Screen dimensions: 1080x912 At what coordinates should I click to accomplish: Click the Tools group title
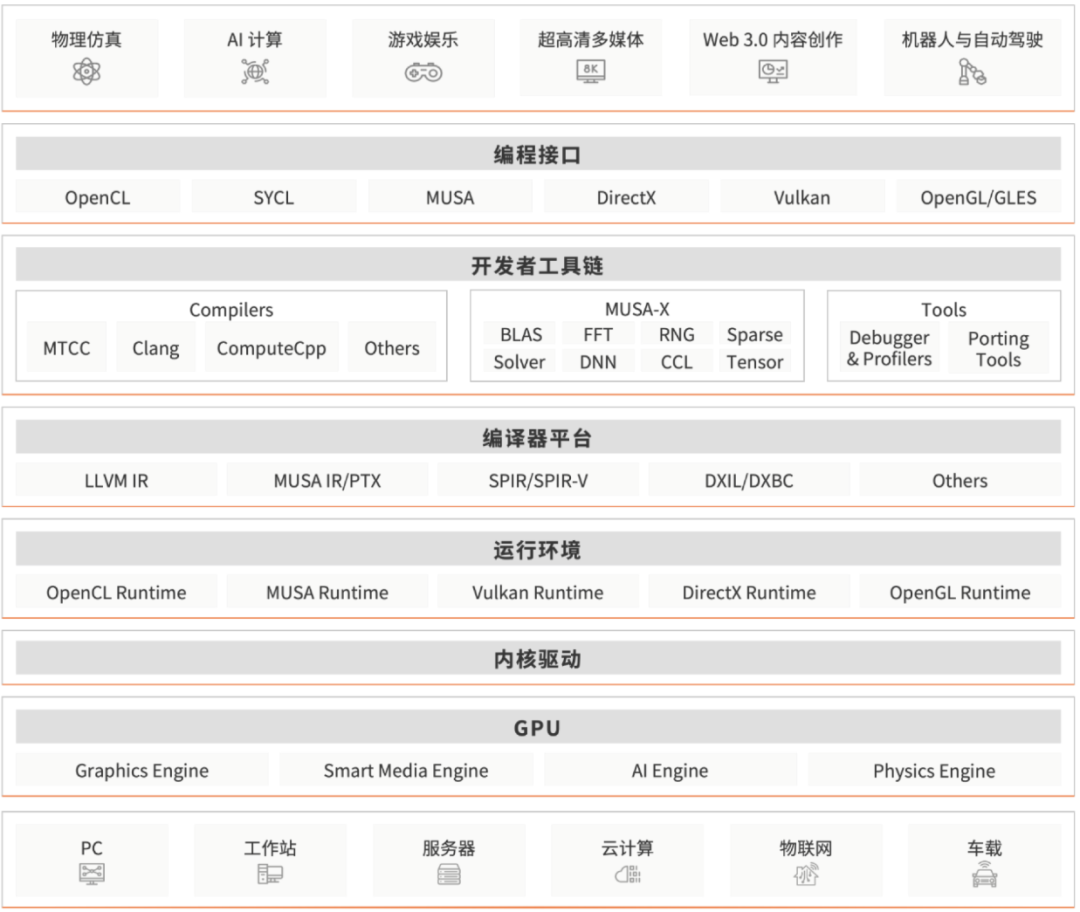click(x=944, y=309)
